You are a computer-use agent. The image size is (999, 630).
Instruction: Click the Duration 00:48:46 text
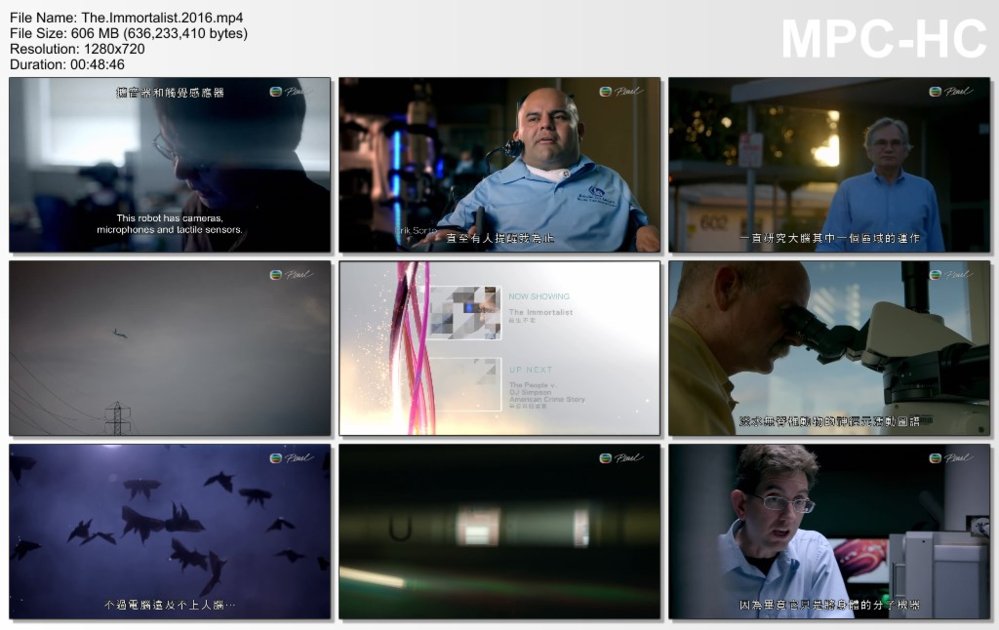(x=67, y=64)
